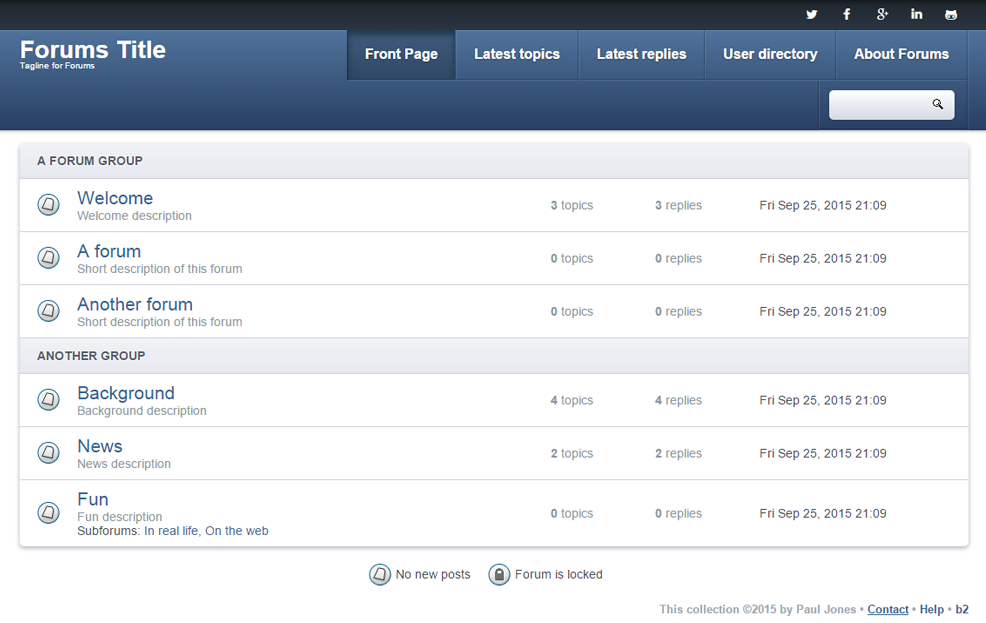986x623 pixels.
Task: Click the status icon beside A forum
Action: pos(48,258)
